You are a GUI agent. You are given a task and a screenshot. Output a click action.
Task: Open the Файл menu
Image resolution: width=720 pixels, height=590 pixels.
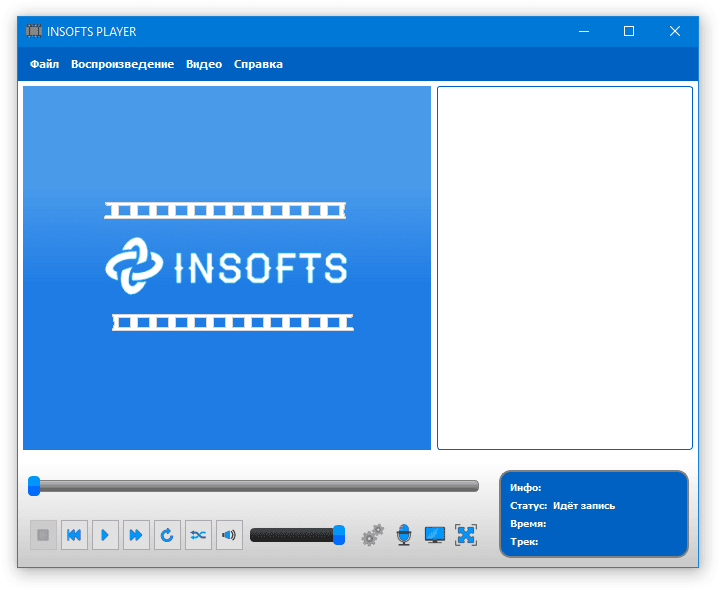click(x=45, y=64)
